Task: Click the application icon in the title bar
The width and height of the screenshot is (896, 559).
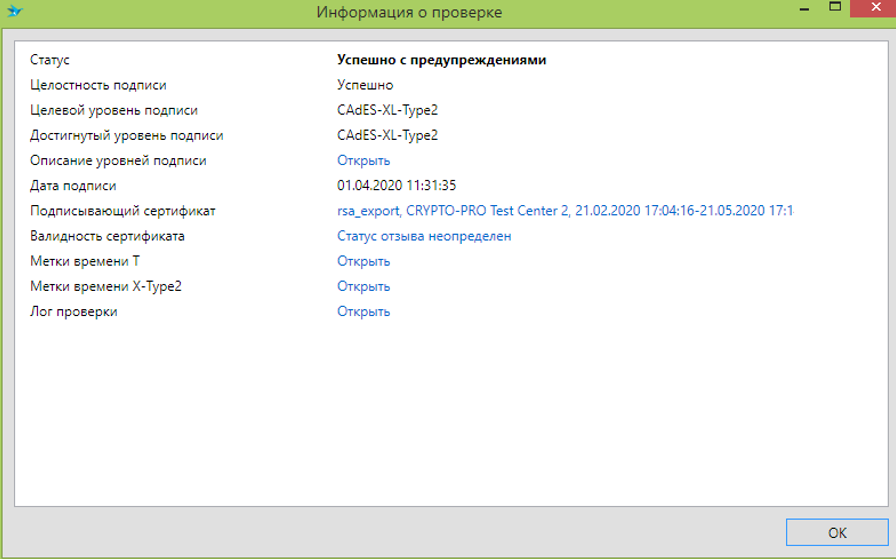Action: pyautogui.click(x=14, y=12)
